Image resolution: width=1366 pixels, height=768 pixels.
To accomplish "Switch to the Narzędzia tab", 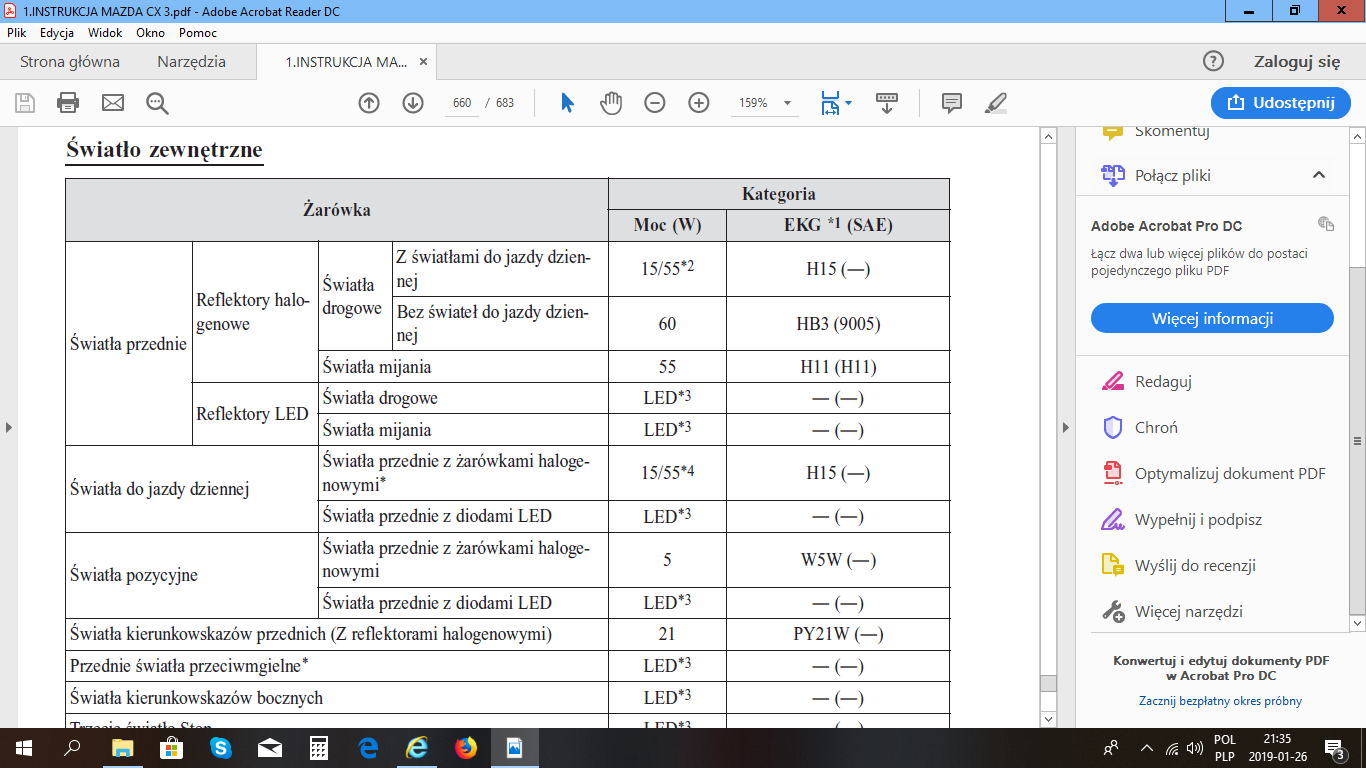I will (191, 62).
